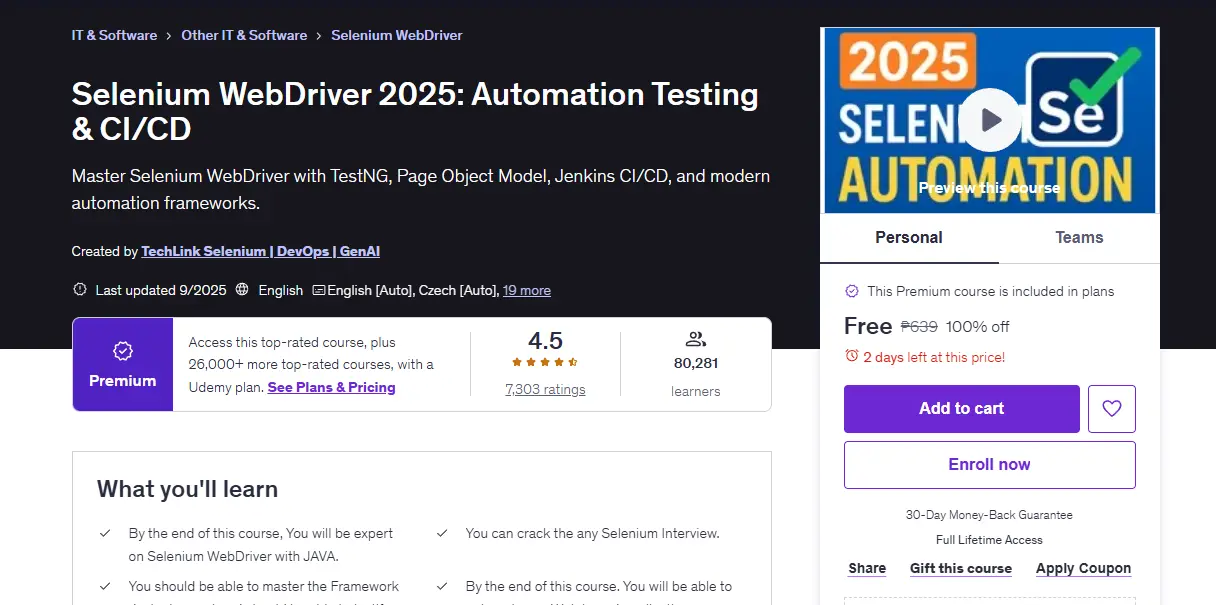Click checkmark beside 'master the Framework'

(x=105, y=587)
